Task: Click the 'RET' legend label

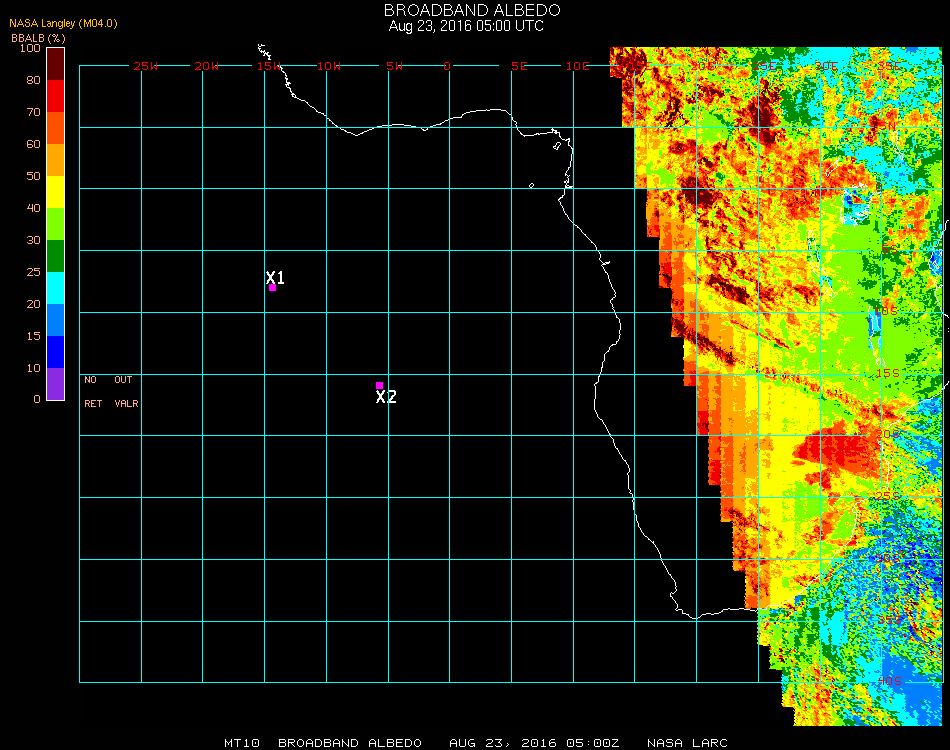Action: point(93,403)
